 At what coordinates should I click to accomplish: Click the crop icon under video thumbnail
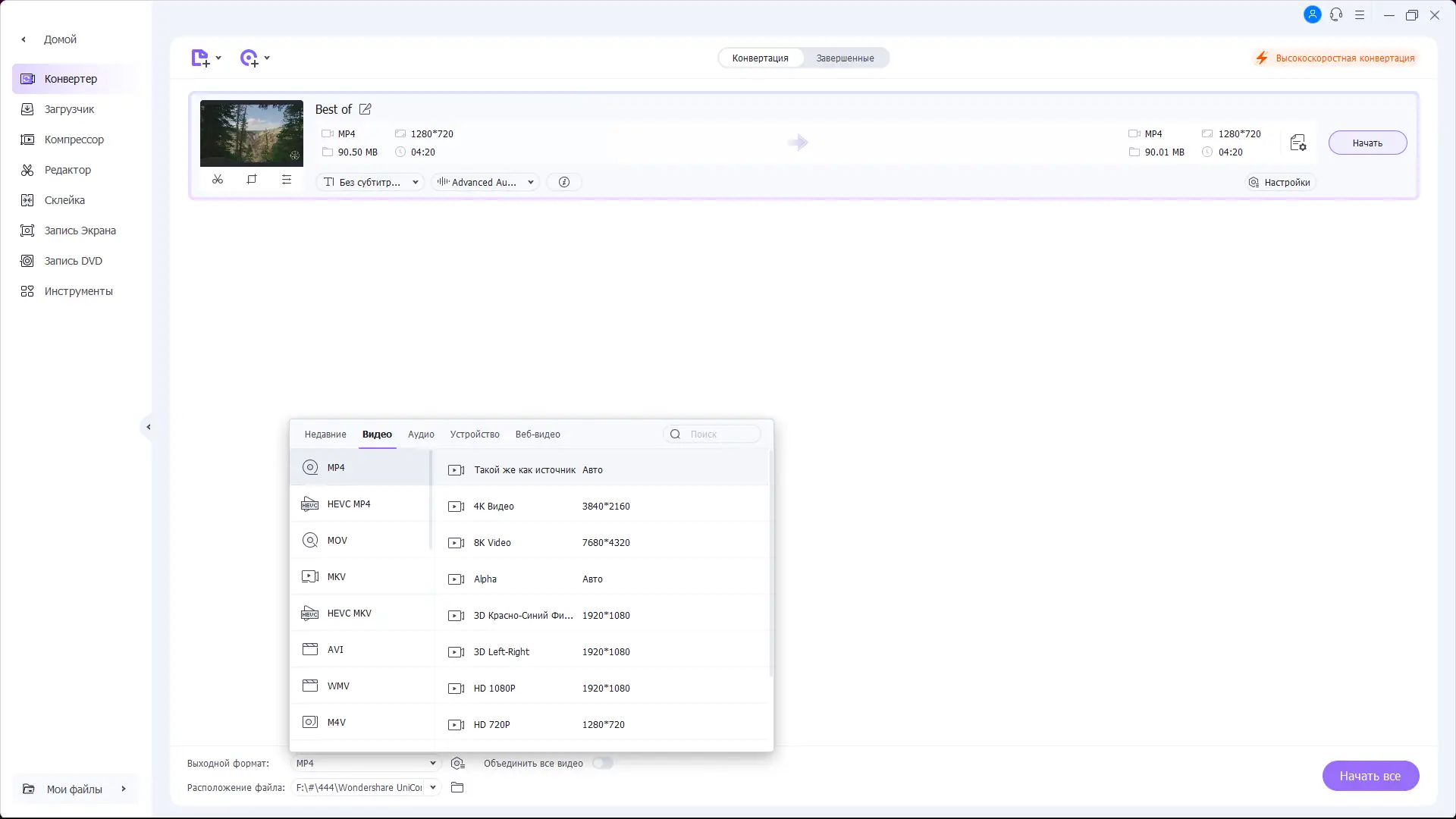coord(252,180)
